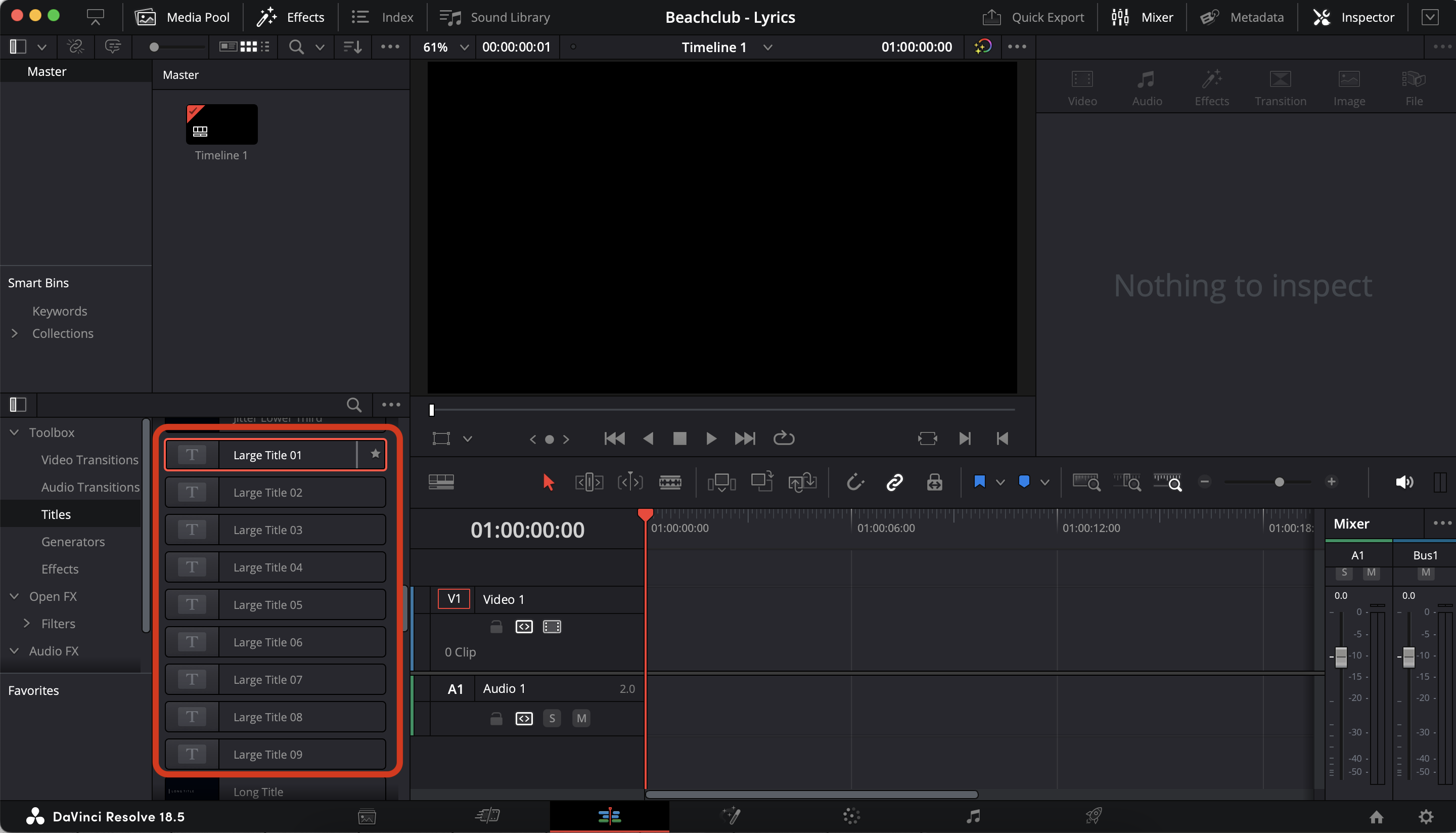
Task: Search the effects library with magnifier icon
Action: (354, 405)
